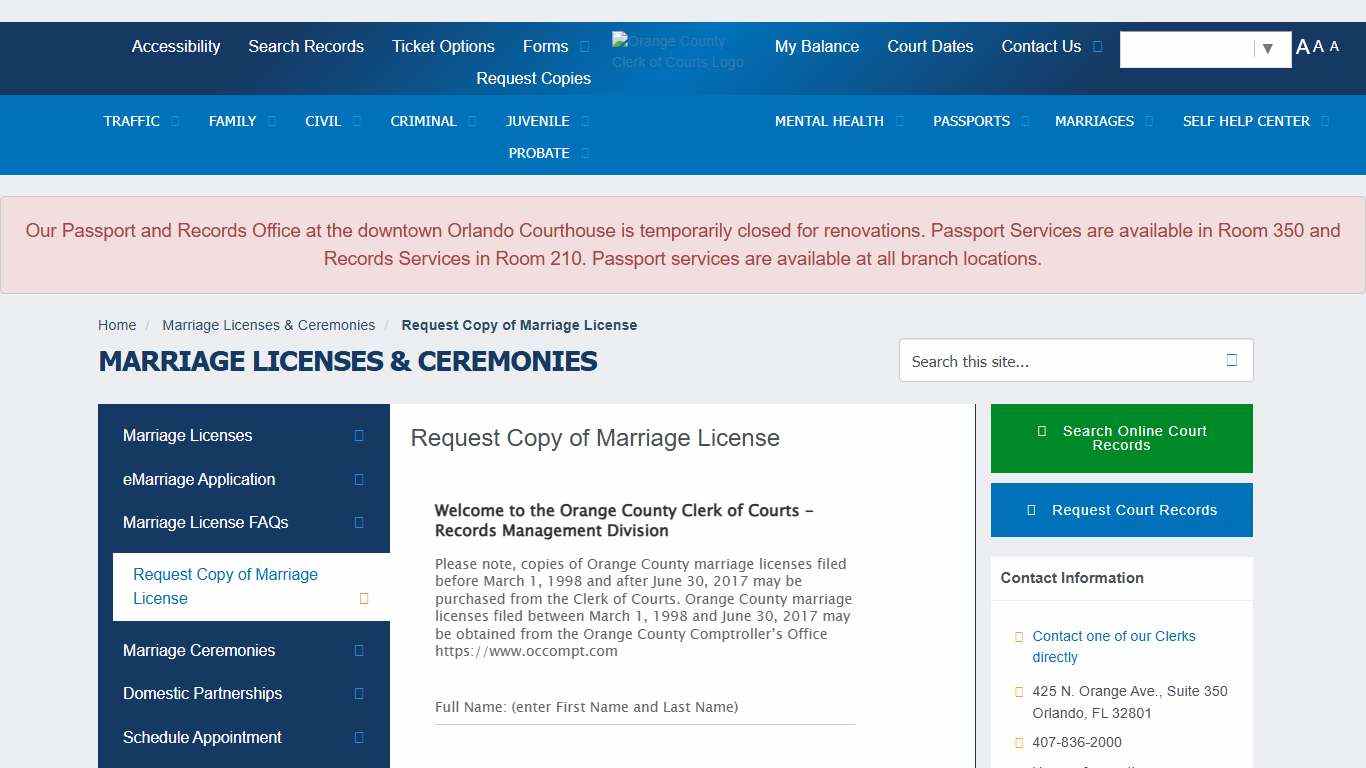Select the smallest font size A icon
1366x768 pixels.
point(1334,46)
